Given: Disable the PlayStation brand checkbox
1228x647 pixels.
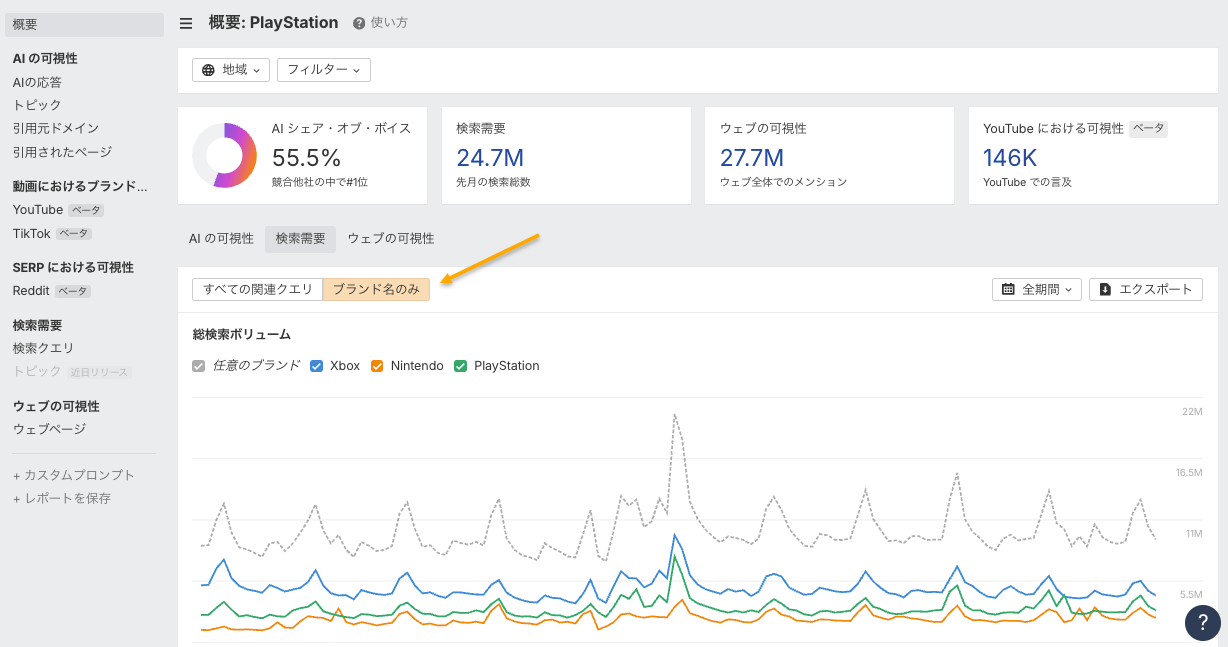Looking at the screenshot, I should tap(461, 366).
